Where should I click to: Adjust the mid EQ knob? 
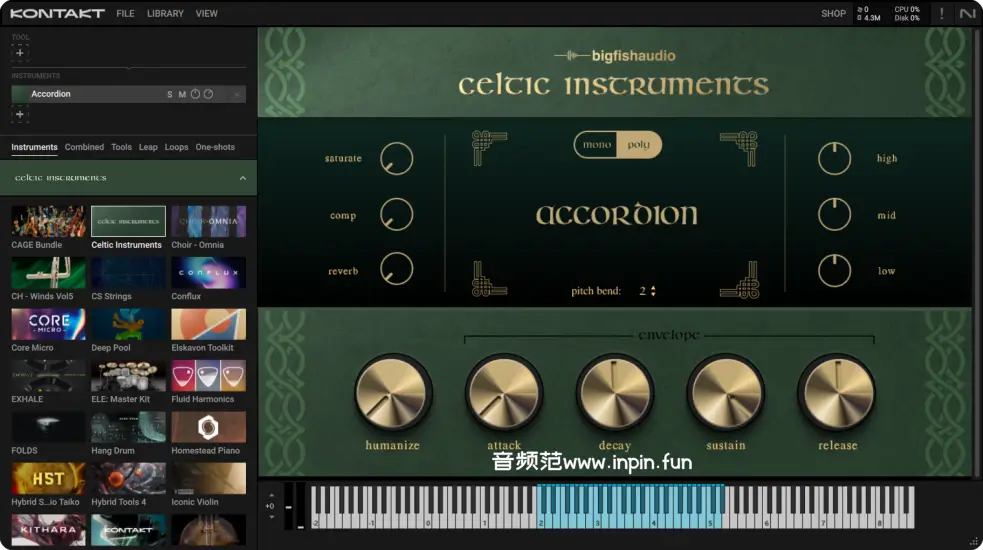coord(834,214)
